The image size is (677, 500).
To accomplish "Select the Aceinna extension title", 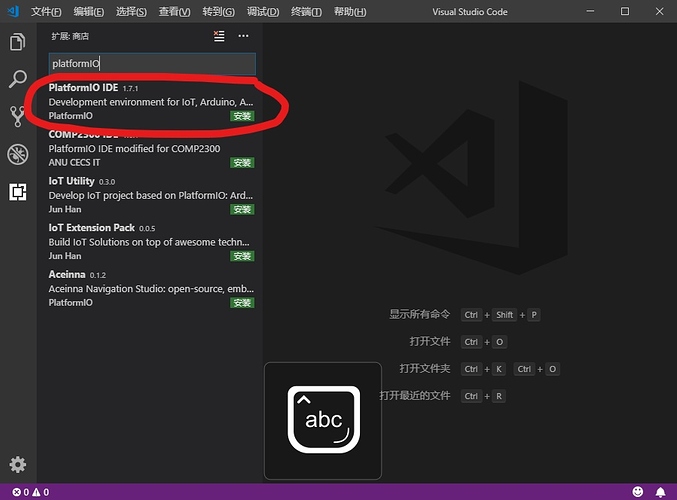I will tap(67, 274).
